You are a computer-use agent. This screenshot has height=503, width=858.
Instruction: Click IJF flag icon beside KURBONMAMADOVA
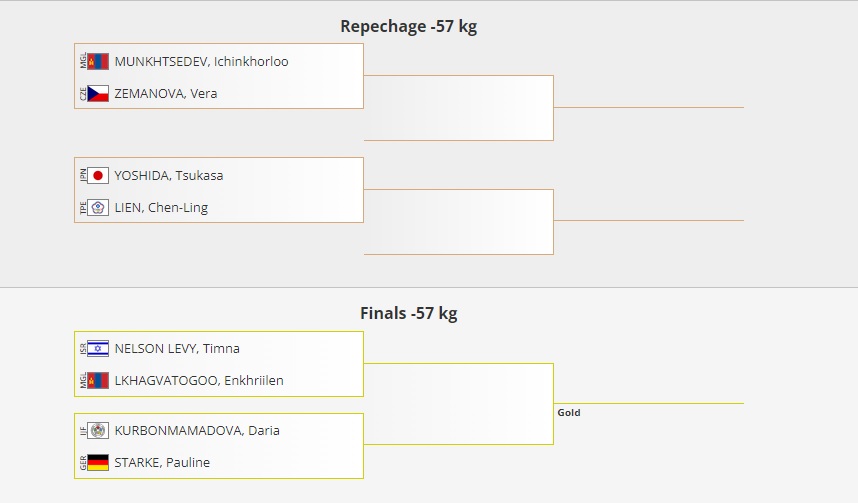coord(98,431)
